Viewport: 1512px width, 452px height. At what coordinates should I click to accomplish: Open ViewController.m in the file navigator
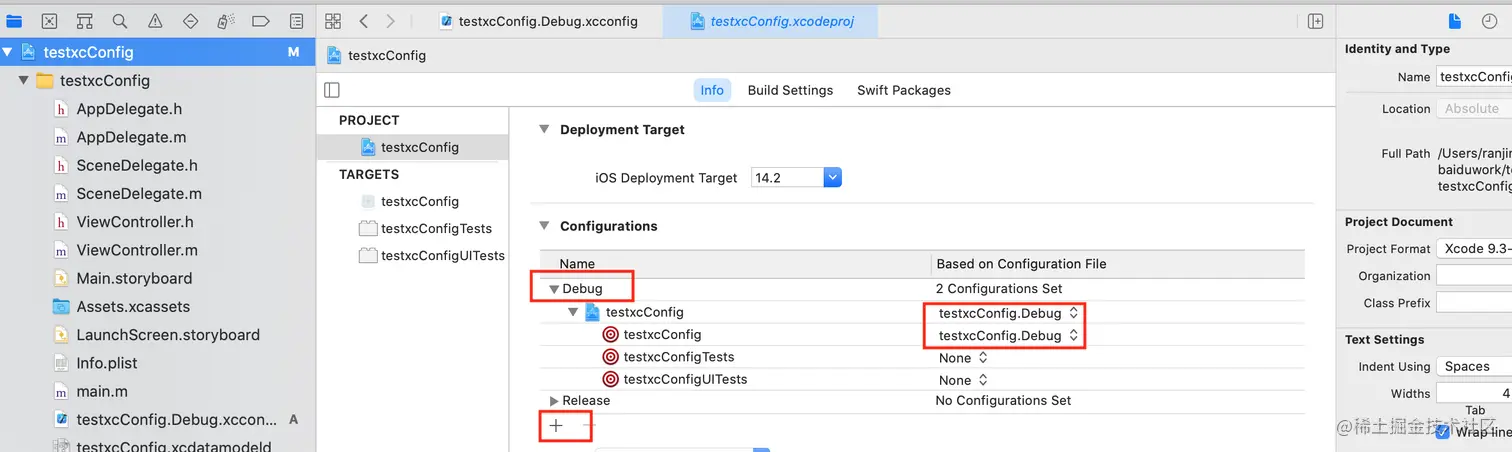click(x=137, y=250)
